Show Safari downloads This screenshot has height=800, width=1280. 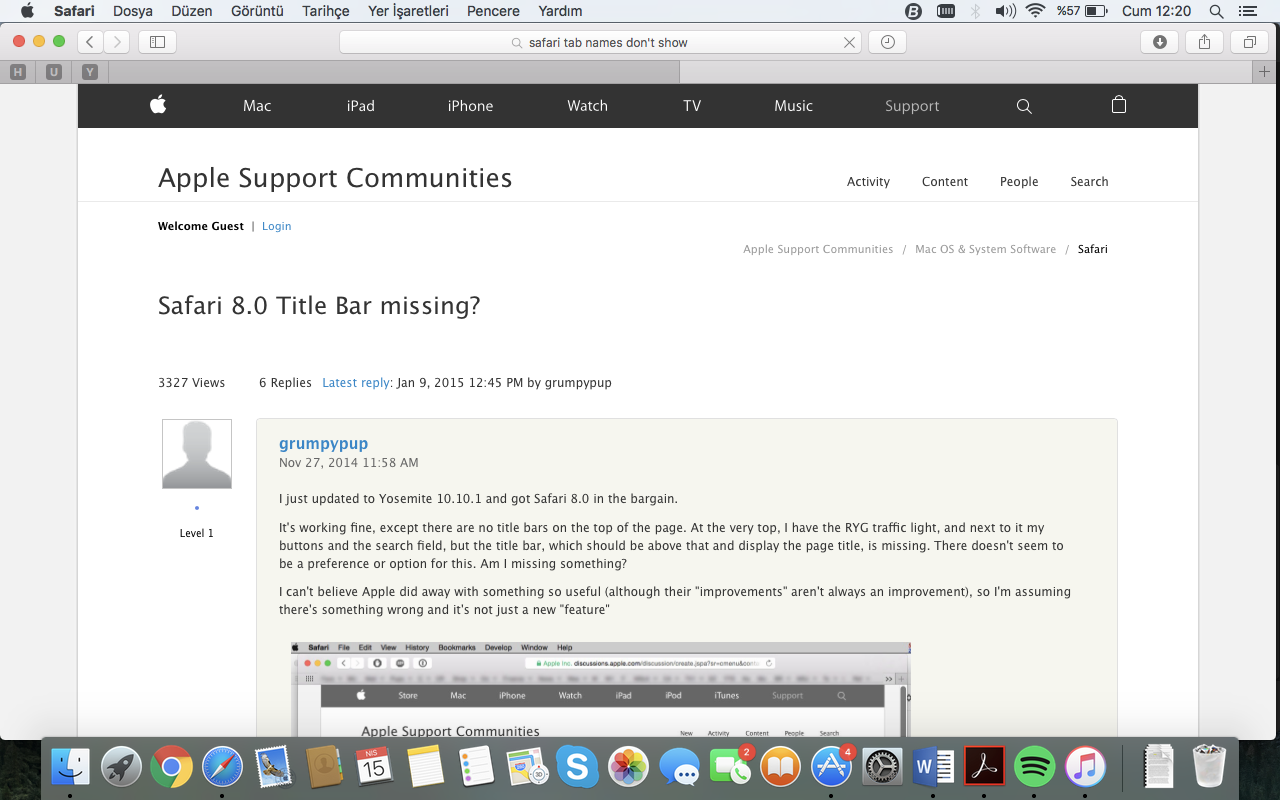tap(1159, 42)
